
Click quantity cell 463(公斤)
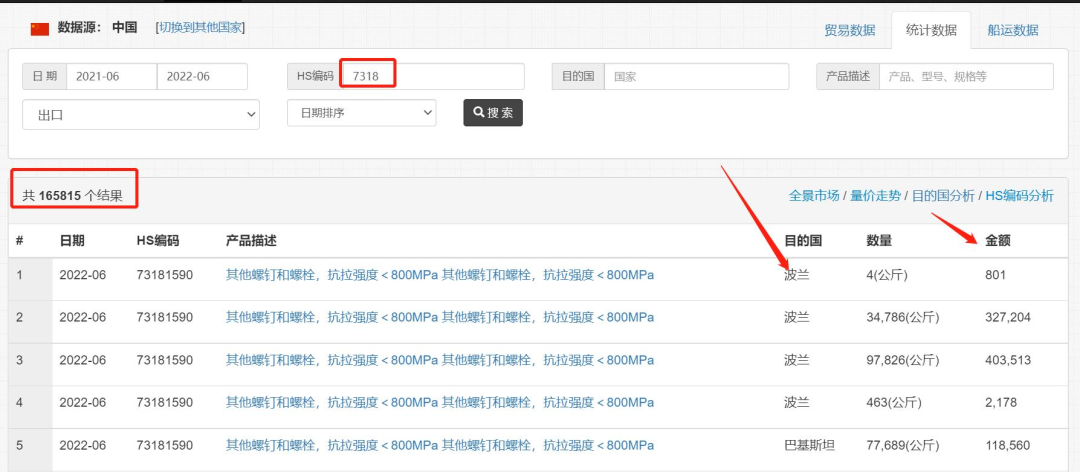tap(894, 402)
